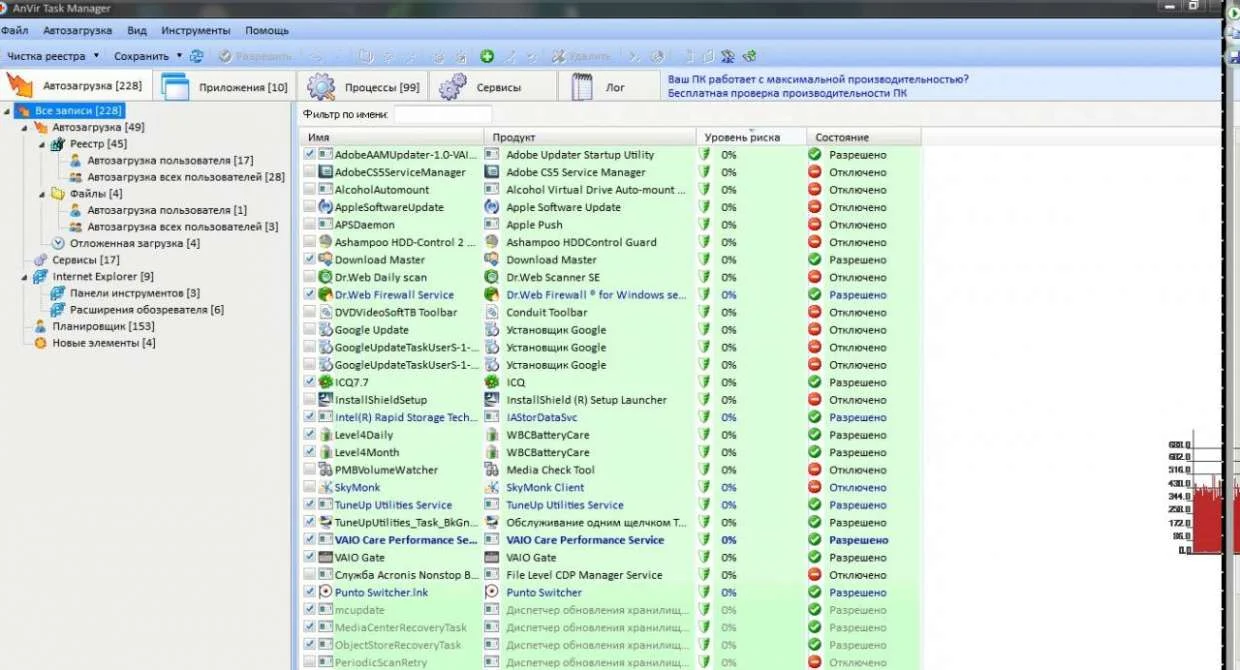Collapse the Все записи [228] tree node

(9, 111)
